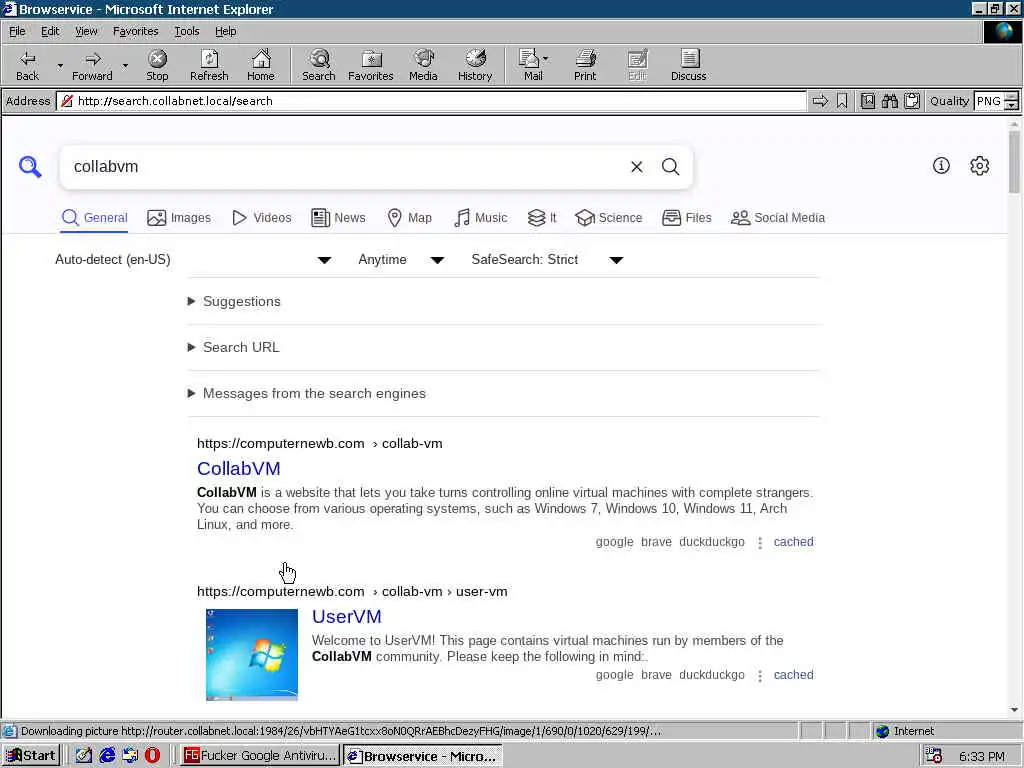Open the Windows Start button
Screen dimensions: 1024x768
[x=31, y=756]
